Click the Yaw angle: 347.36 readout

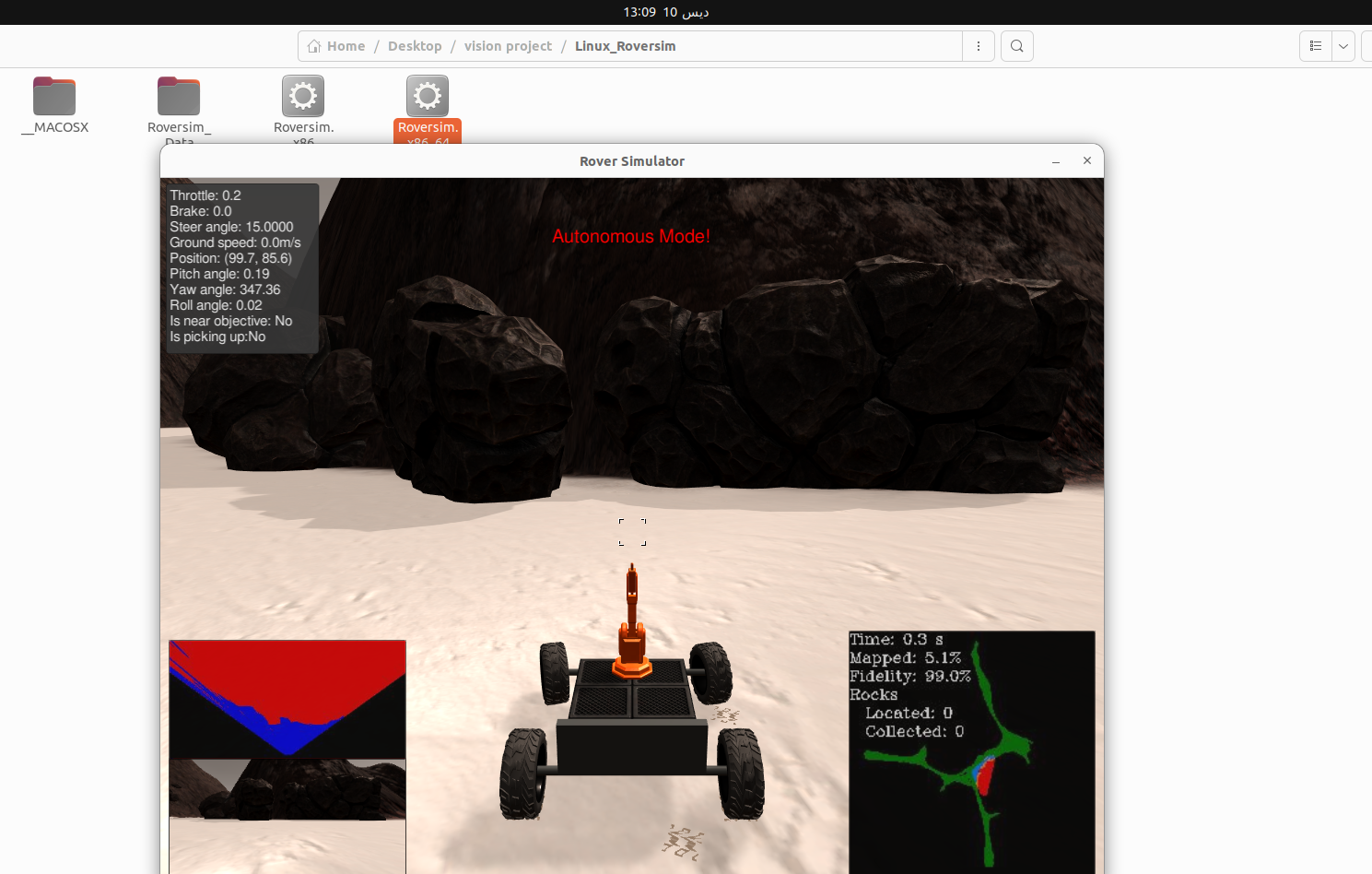(225, 289)
